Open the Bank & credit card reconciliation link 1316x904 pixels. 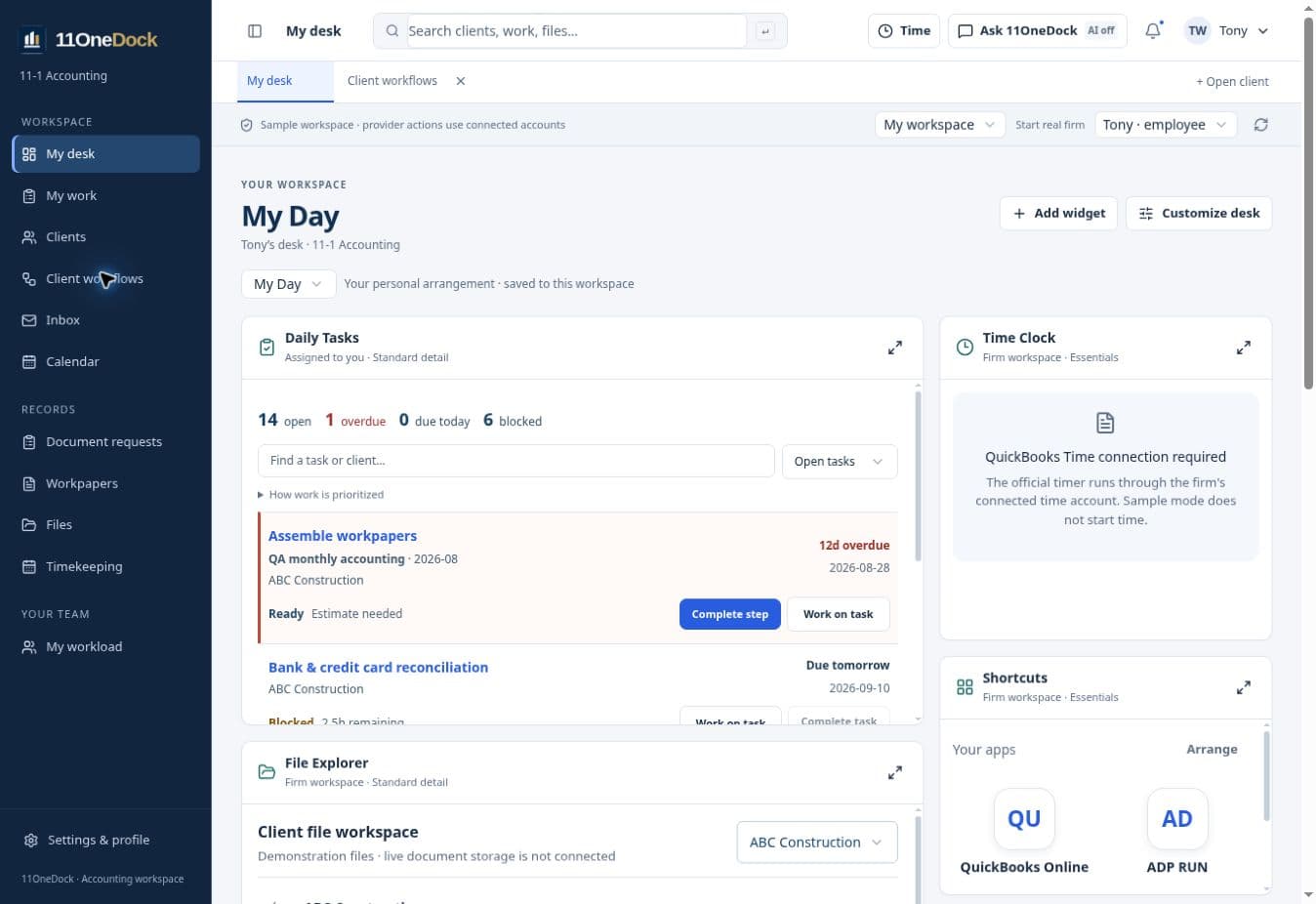378,668
